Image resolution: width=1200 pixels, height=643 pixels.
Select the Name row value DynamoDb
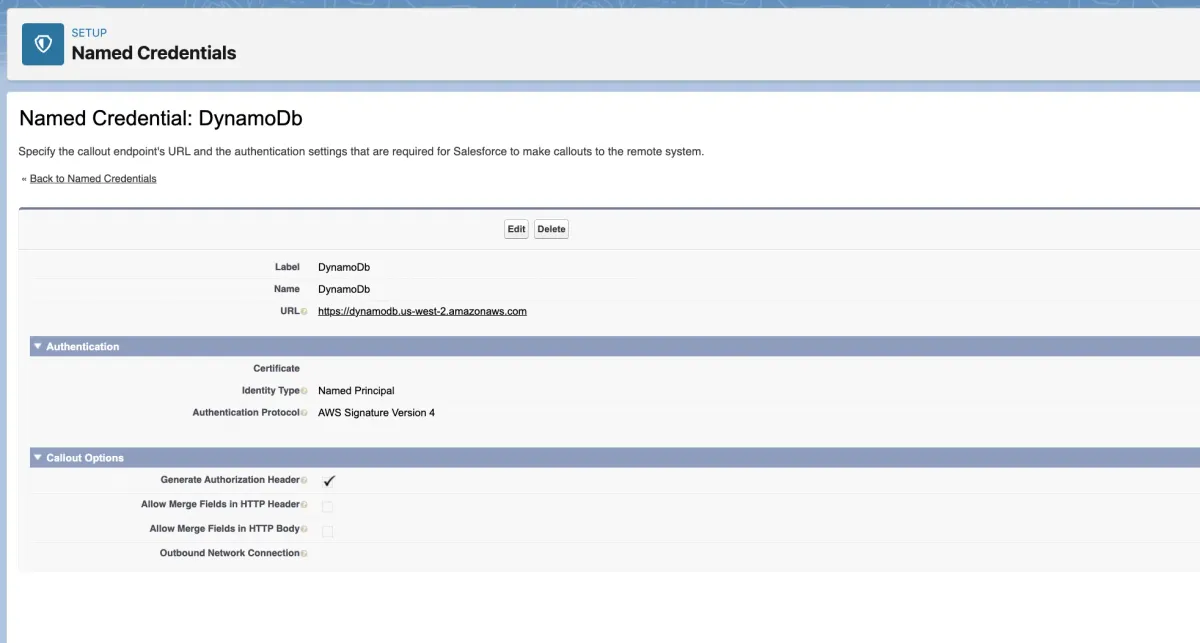point(344,289)
